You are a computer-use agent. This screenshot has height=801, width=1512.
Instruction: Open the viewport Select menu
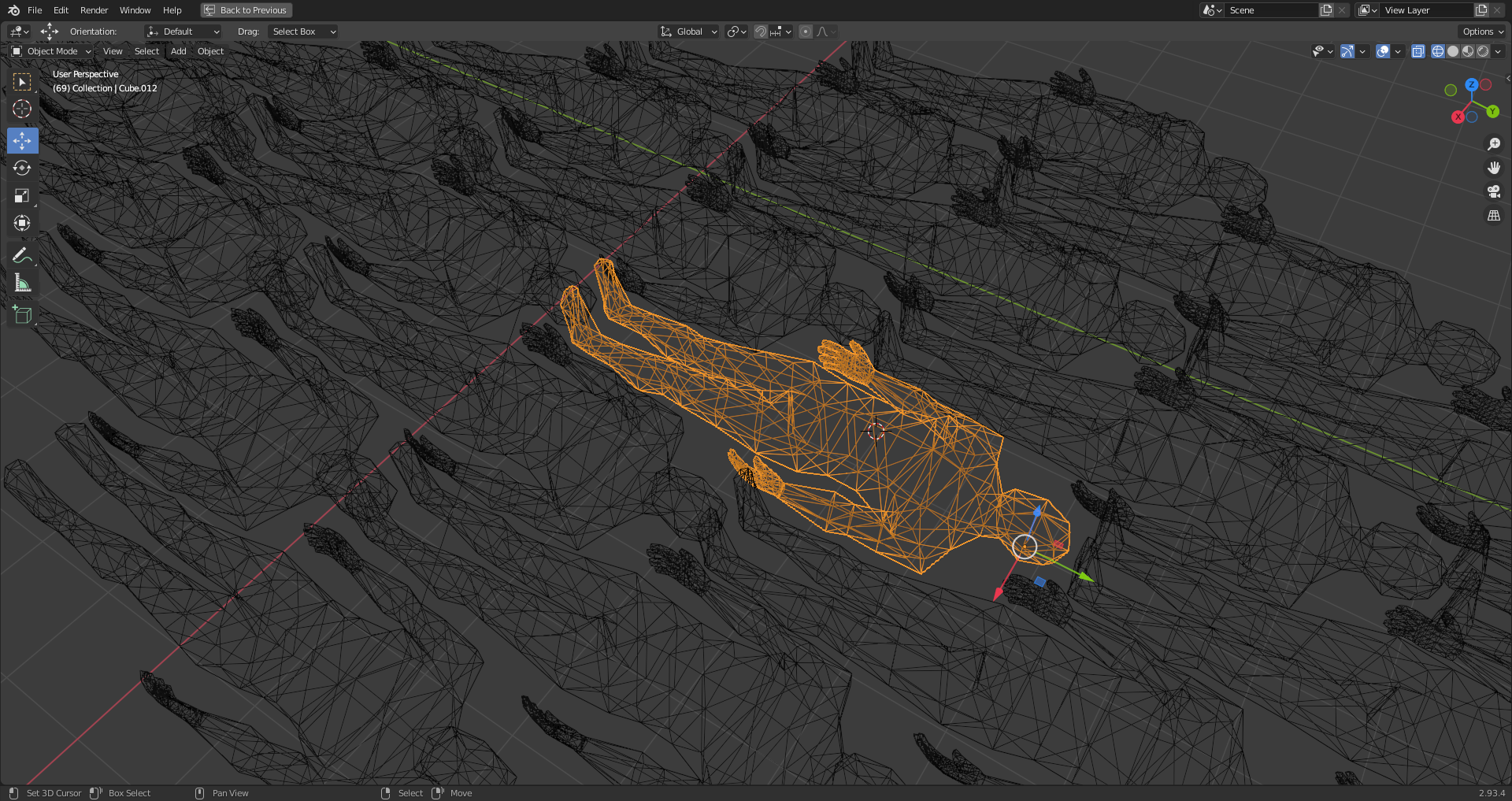[146, 51]
